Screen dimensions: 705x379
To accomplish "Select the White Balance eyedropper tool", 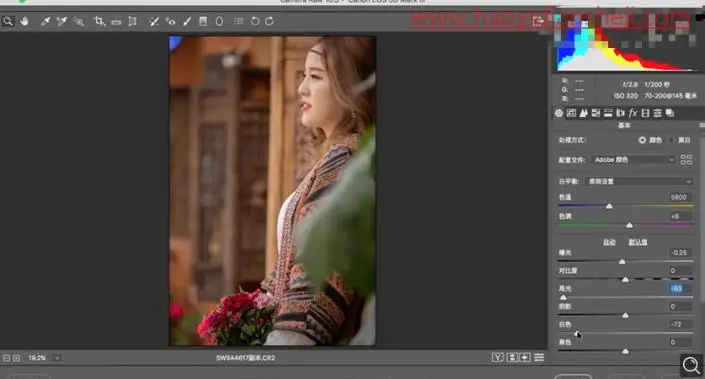I will click(x=45, y=21).
